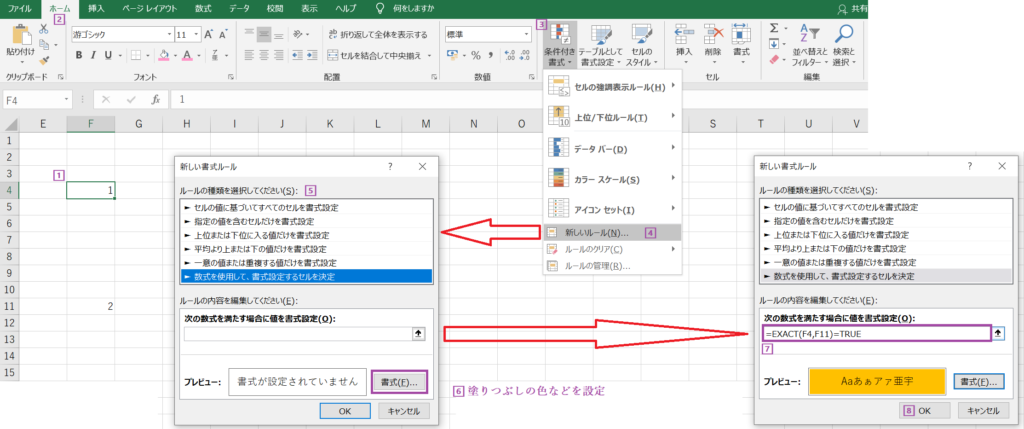Toggle Underline formatting
Screen dimensions: 1024x429
(108, 55)
